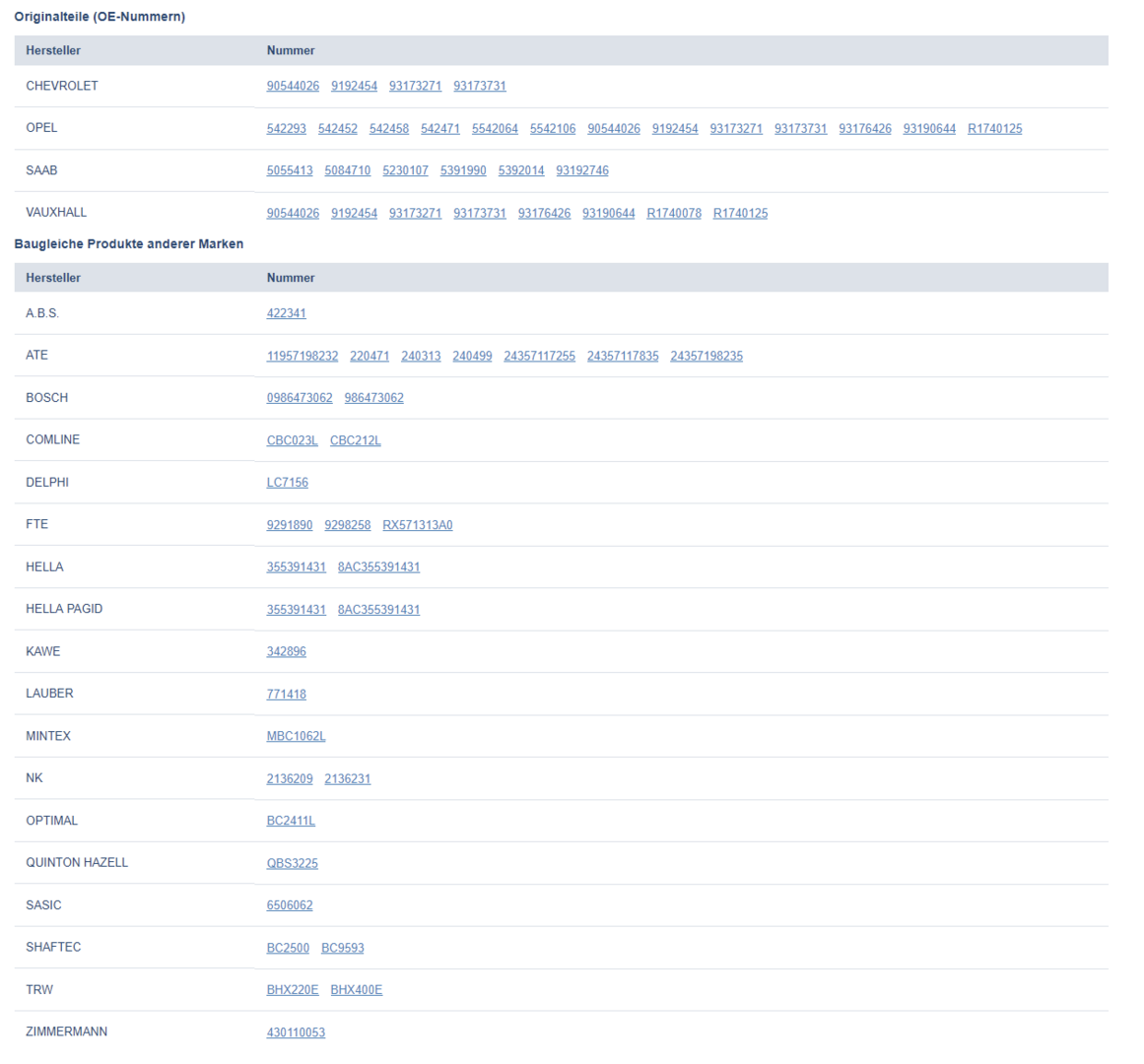
Task: Click Shaftec number BC9593
Action: point(342,948)
